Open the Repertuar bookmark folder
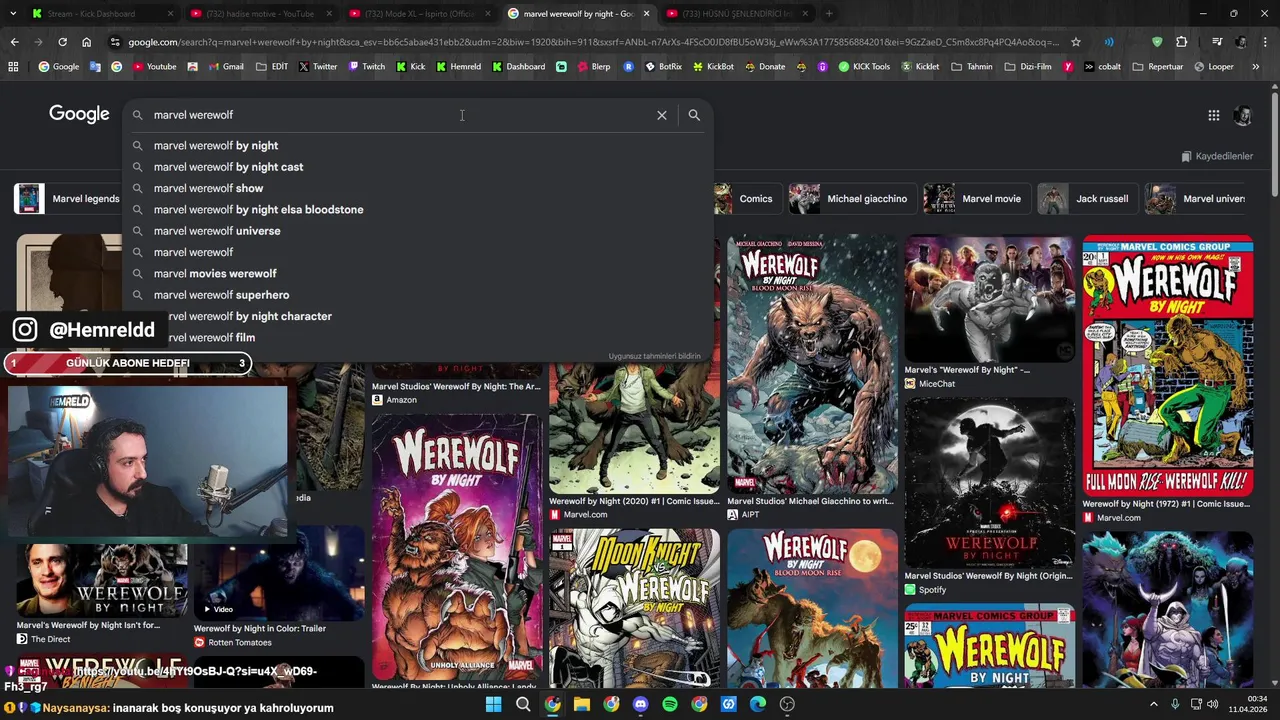The image size is (1280, 720). coord(1158,67)
